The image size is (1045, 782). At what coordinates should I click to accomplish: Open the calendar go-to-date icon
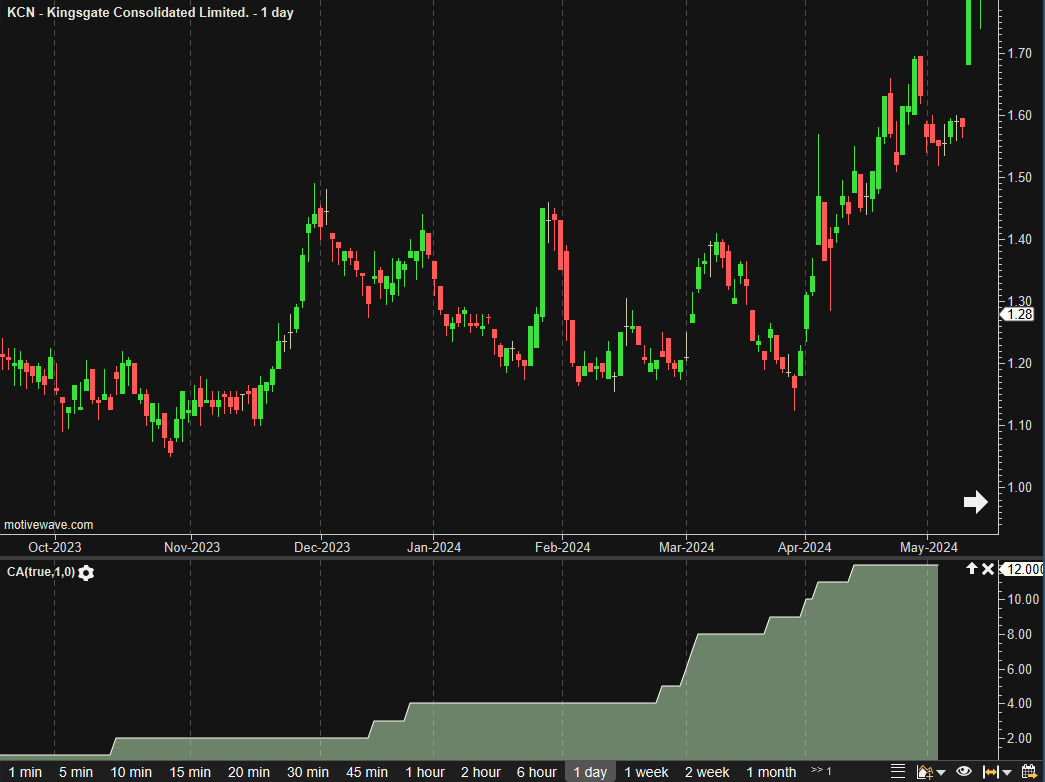[1028, 772]
